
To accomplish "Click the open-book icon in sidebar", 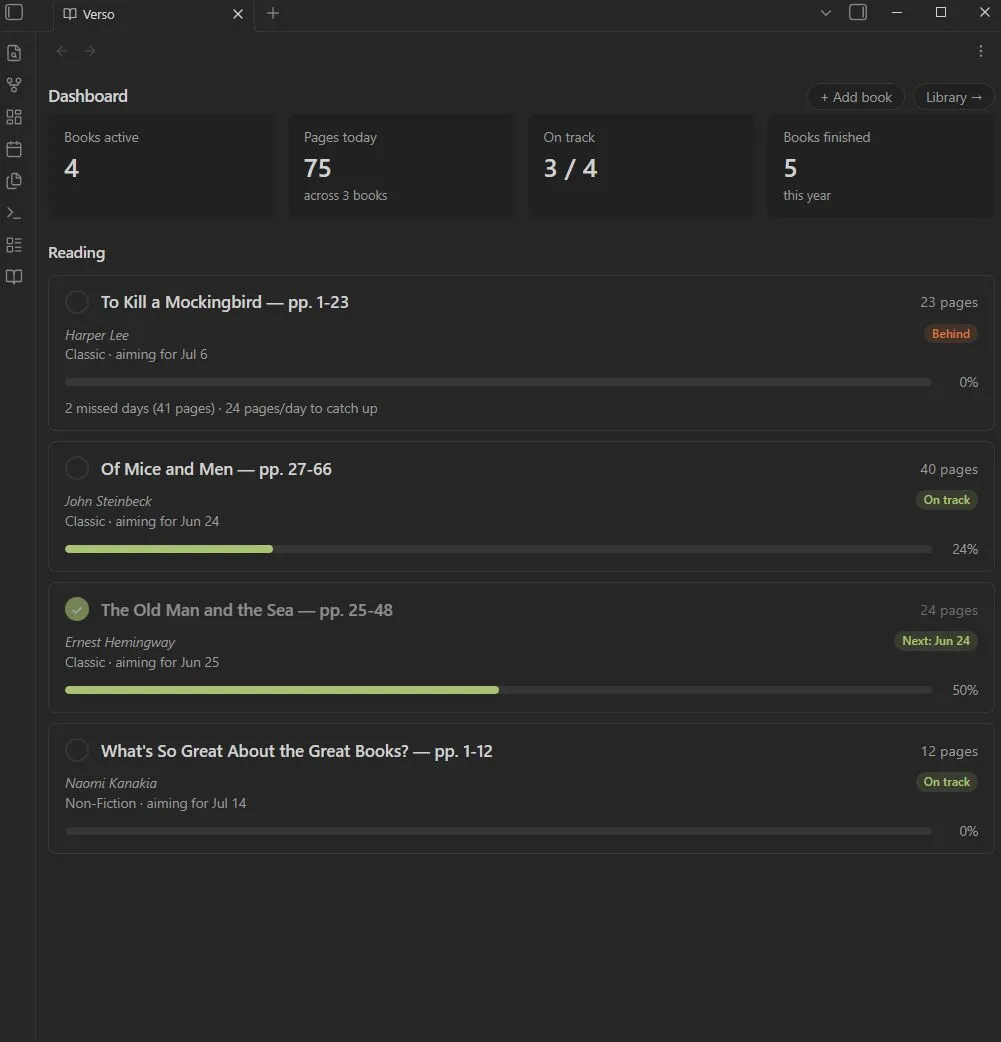I will (14, 276).
